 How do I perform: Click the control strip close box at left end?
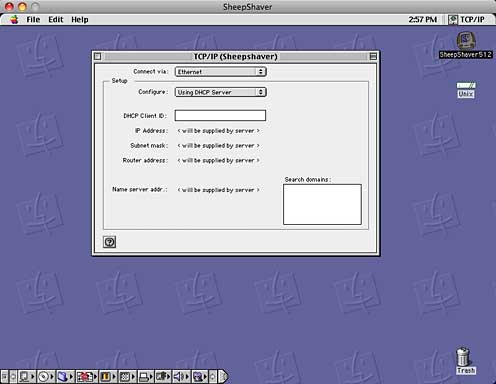(4, 377)
